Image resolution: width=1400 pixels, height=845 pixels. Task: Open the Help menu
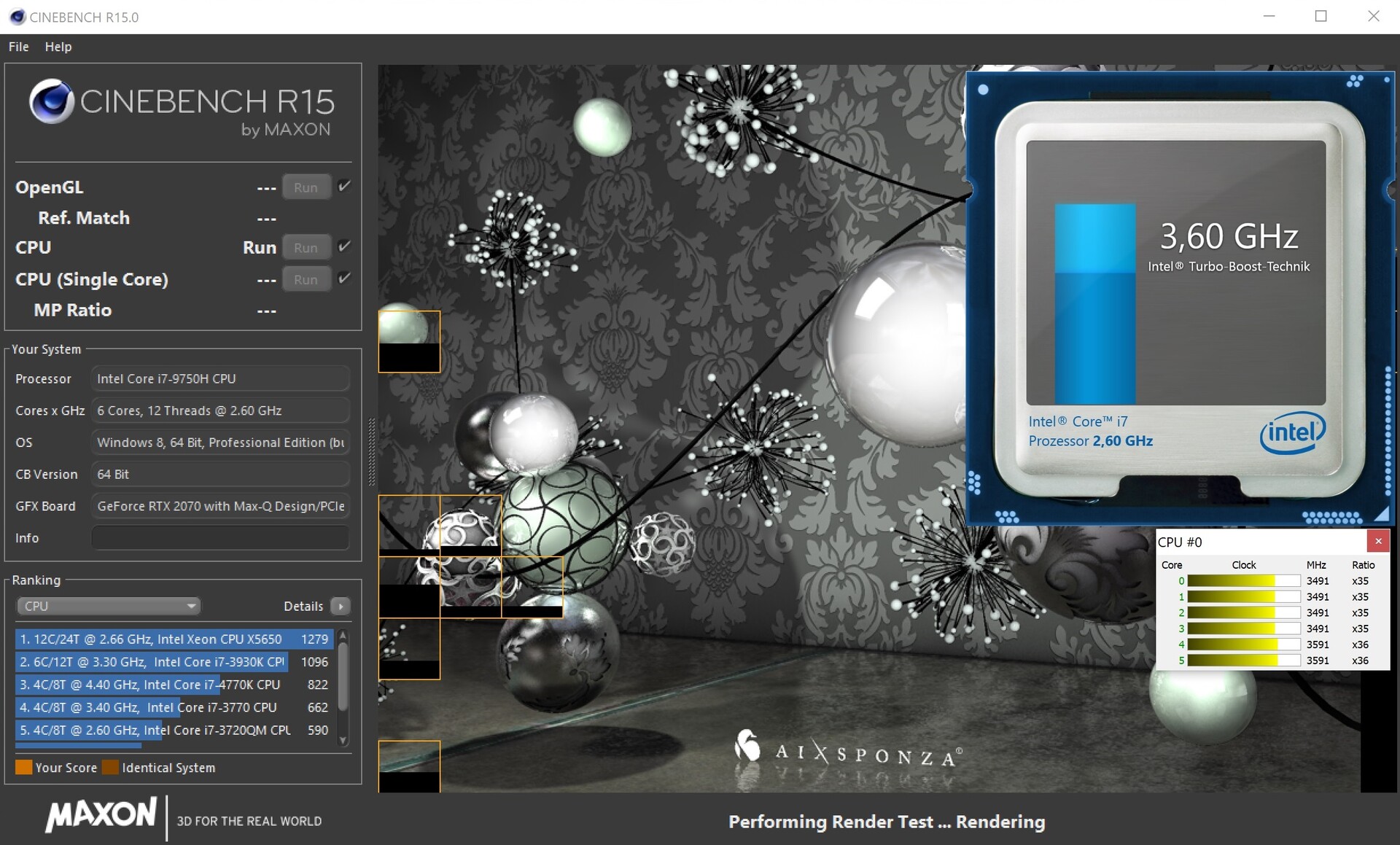point(58,47)
